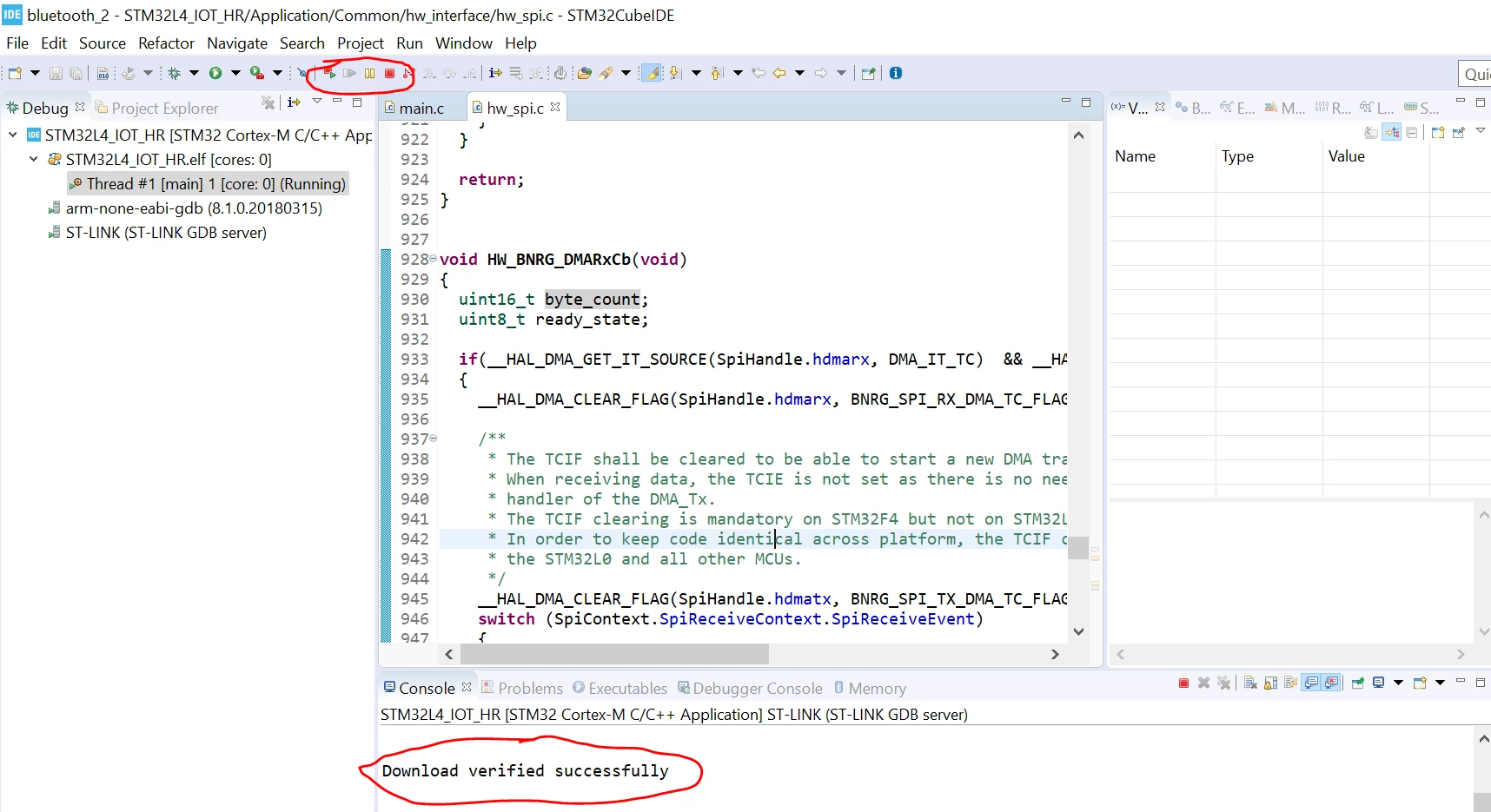The width and height of the screenshot is (1491, 812).
Task: Open dropdown arrow beside External Tools icon
Action: (x=277, y=73)
